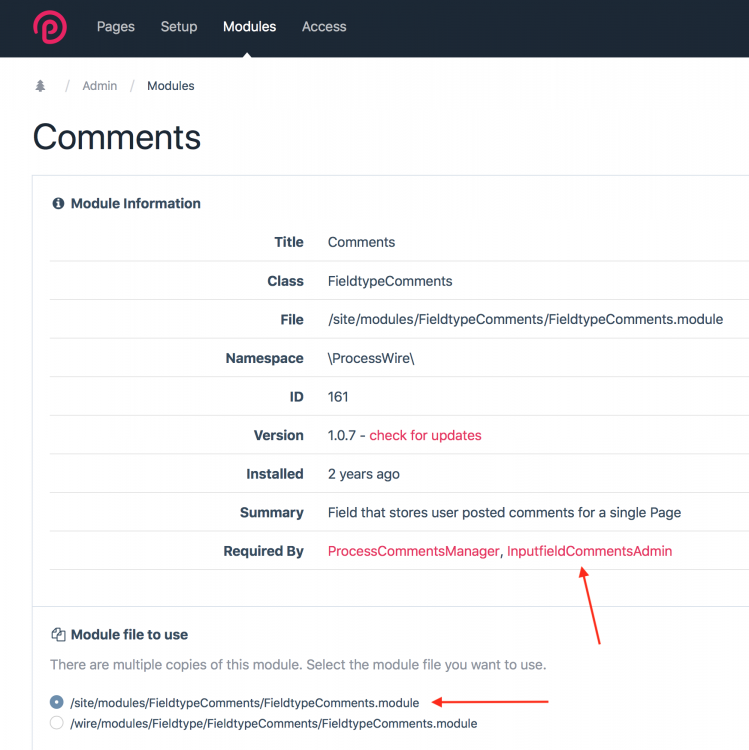Image resolution: width=749 pixels, height=750 pixels.
Task: Click the Module Information section header
Action: click(136, 203)
